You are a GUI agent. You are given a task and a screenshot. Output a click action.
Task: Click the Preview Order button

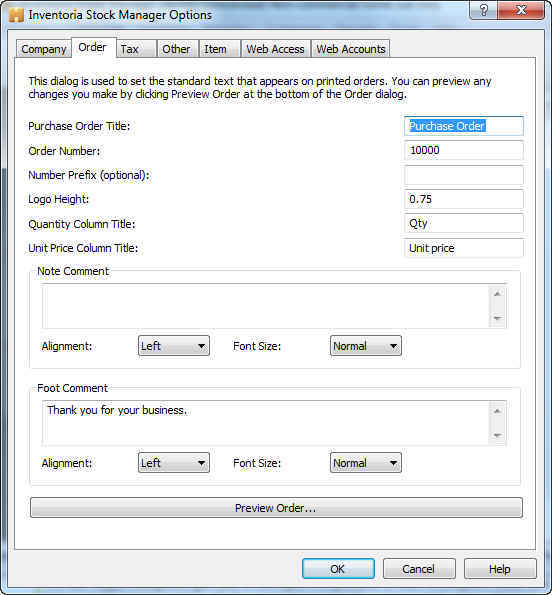click(276, 508)
